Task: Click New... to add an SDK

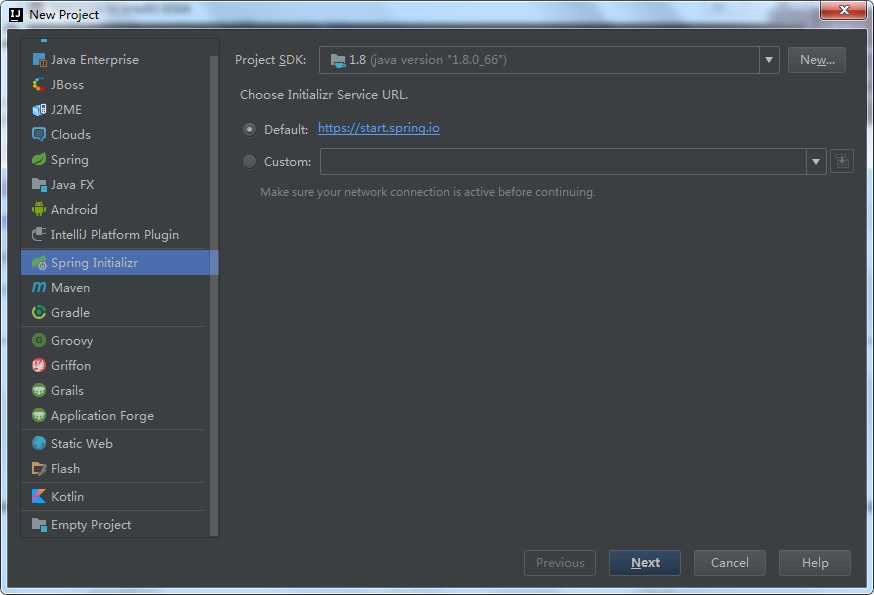Action: 817,60
